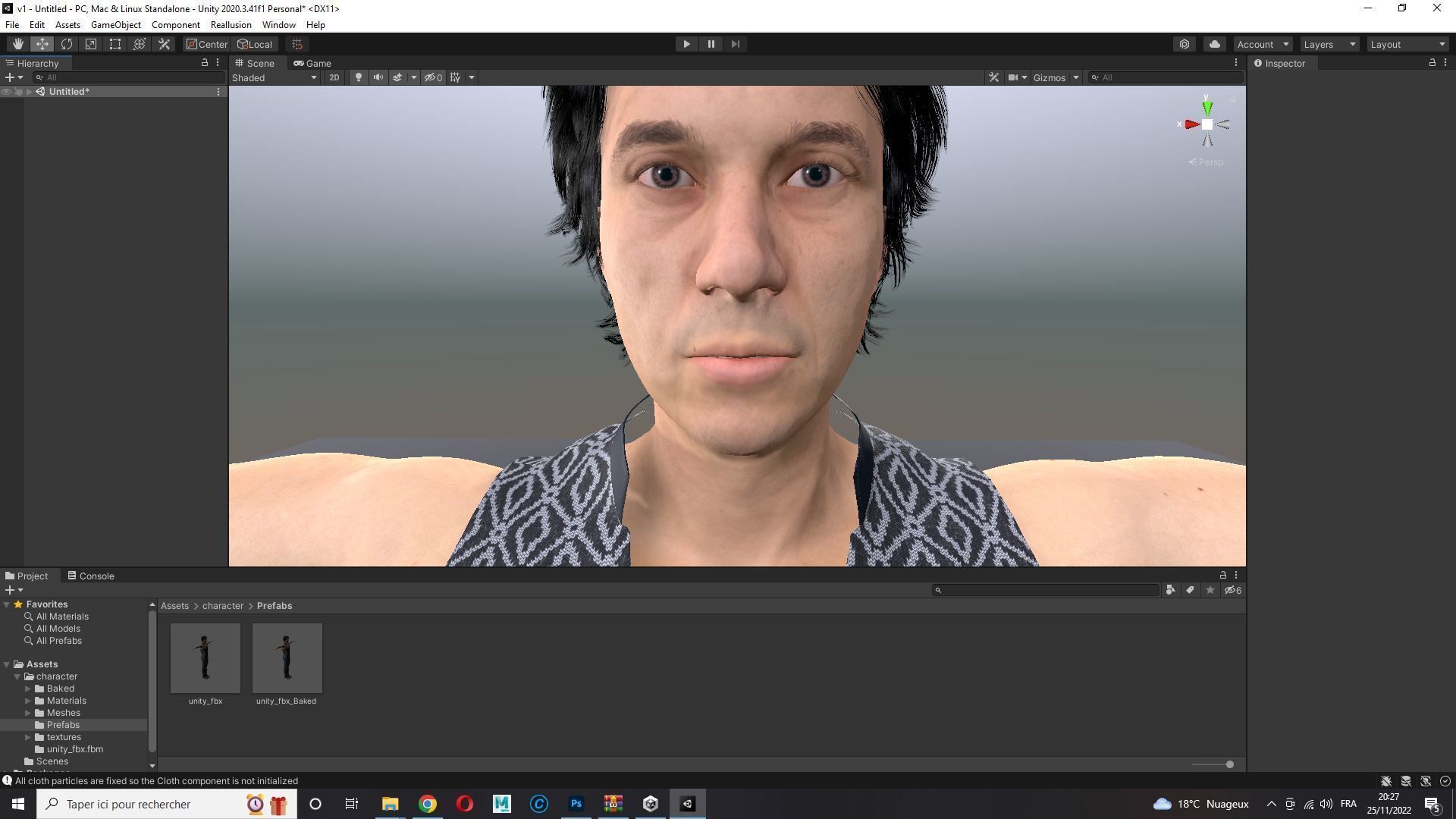Toggle scene audio mute
The width and height of the screenshot is (1456, 819).
click(x=378, y=77)
